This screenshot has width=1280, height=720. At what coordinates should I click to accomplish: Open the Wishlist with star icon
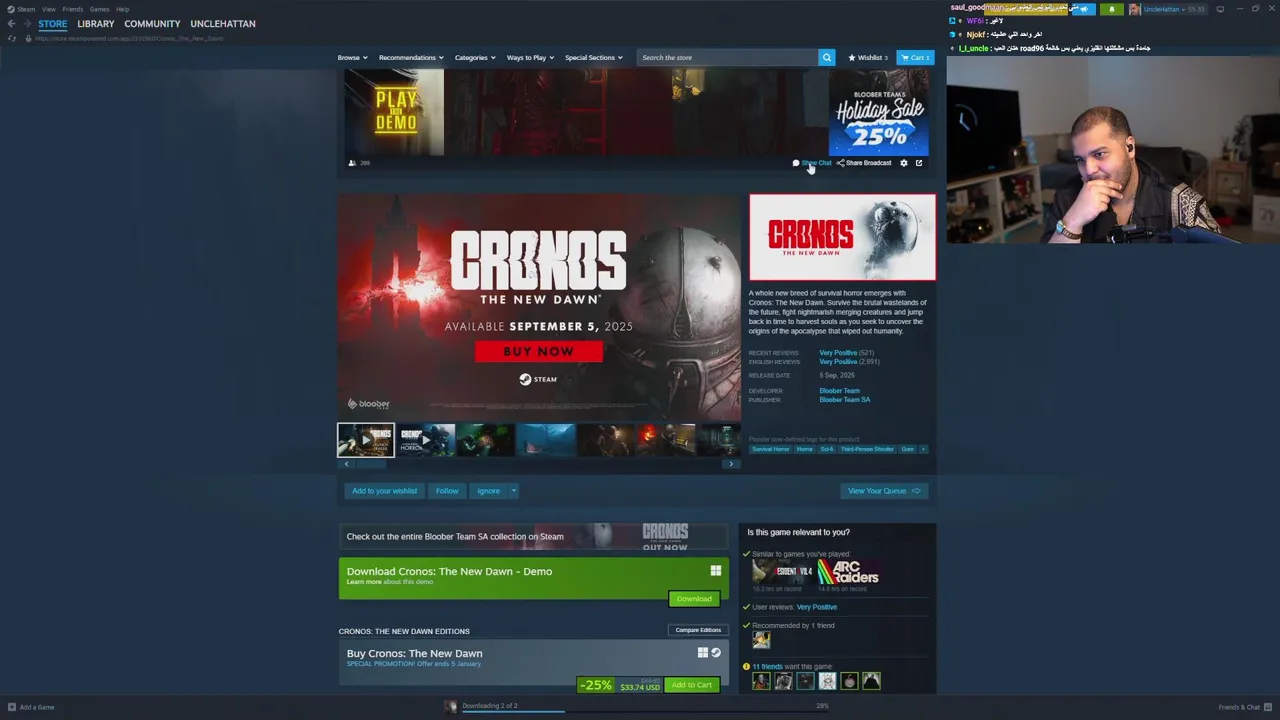pyautogui.click(x=868, y=57)
